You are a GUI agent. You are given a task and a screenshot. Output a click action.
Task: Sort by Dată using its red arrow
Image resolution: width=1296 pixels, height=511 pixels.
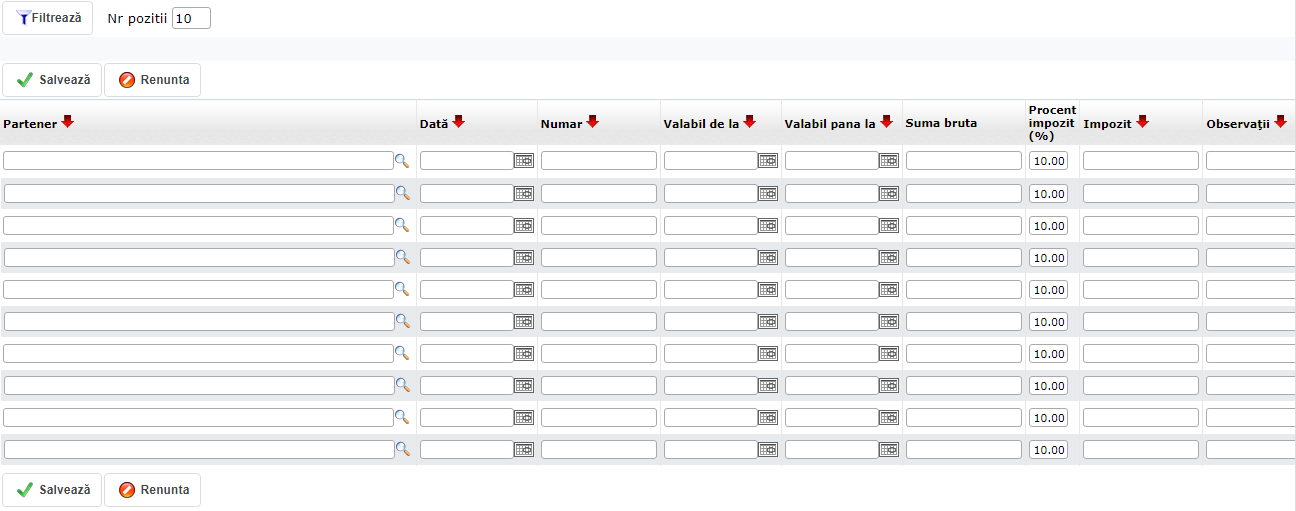[459, 122]
